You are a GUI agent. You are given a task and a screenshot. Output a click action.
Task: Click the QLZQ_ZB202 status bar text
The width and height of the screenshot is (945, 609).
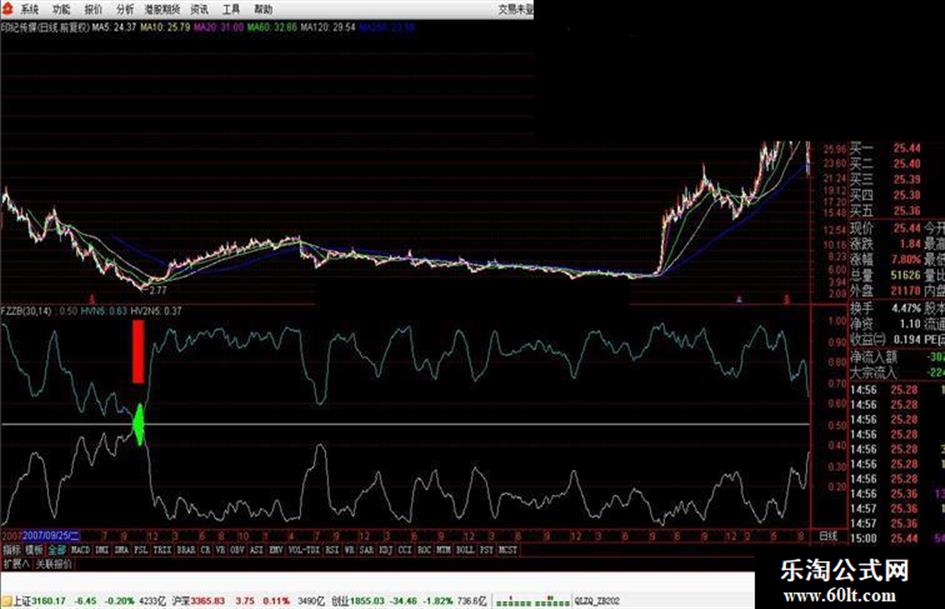coord(597,601)
